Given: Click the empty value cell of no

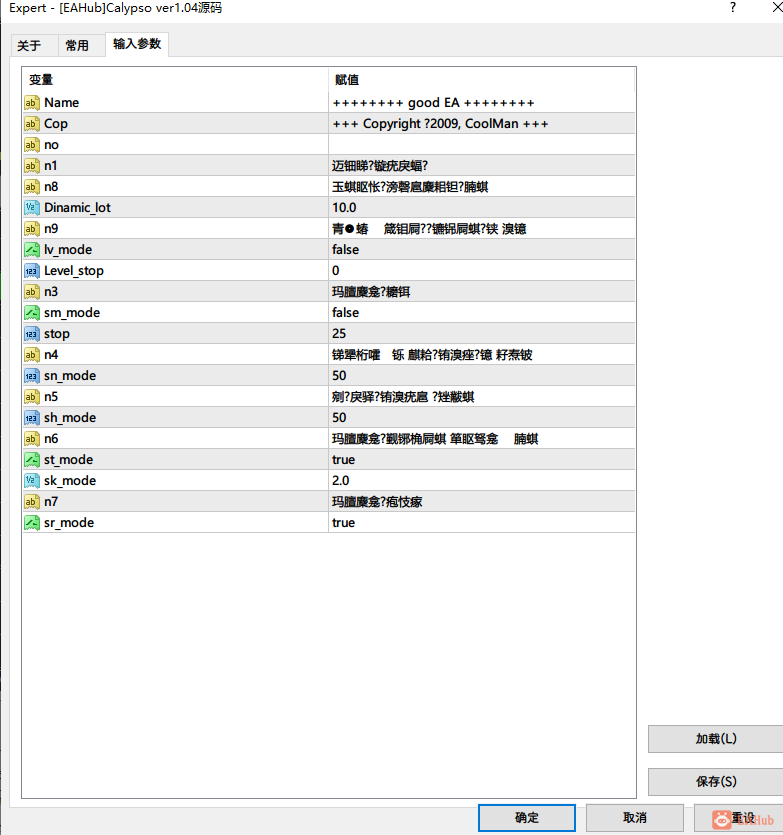Looking at the screenshot, I should pyautogui.click(x=482, y=145).
